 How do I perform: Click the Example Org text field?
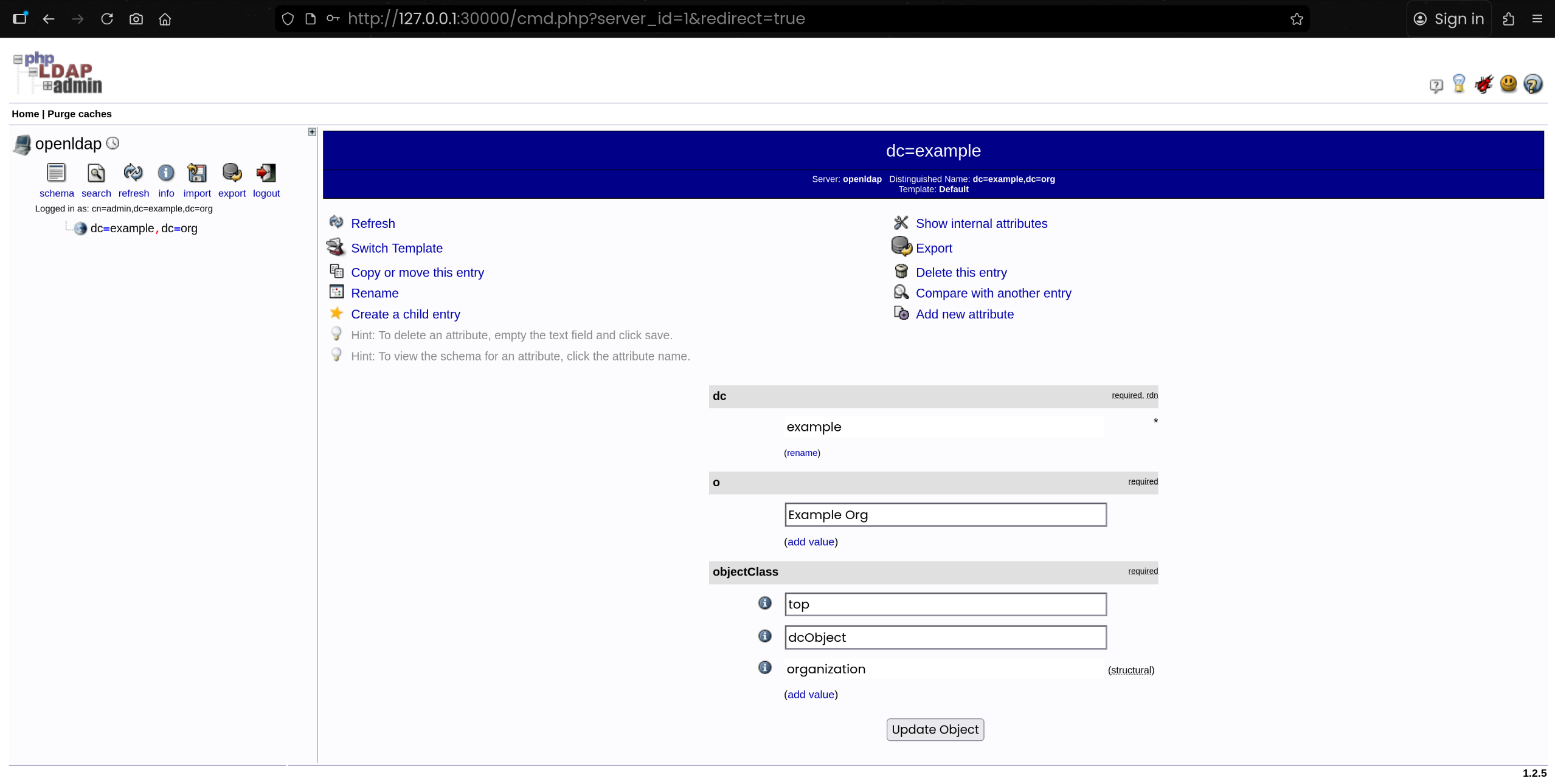pos(945,515)
